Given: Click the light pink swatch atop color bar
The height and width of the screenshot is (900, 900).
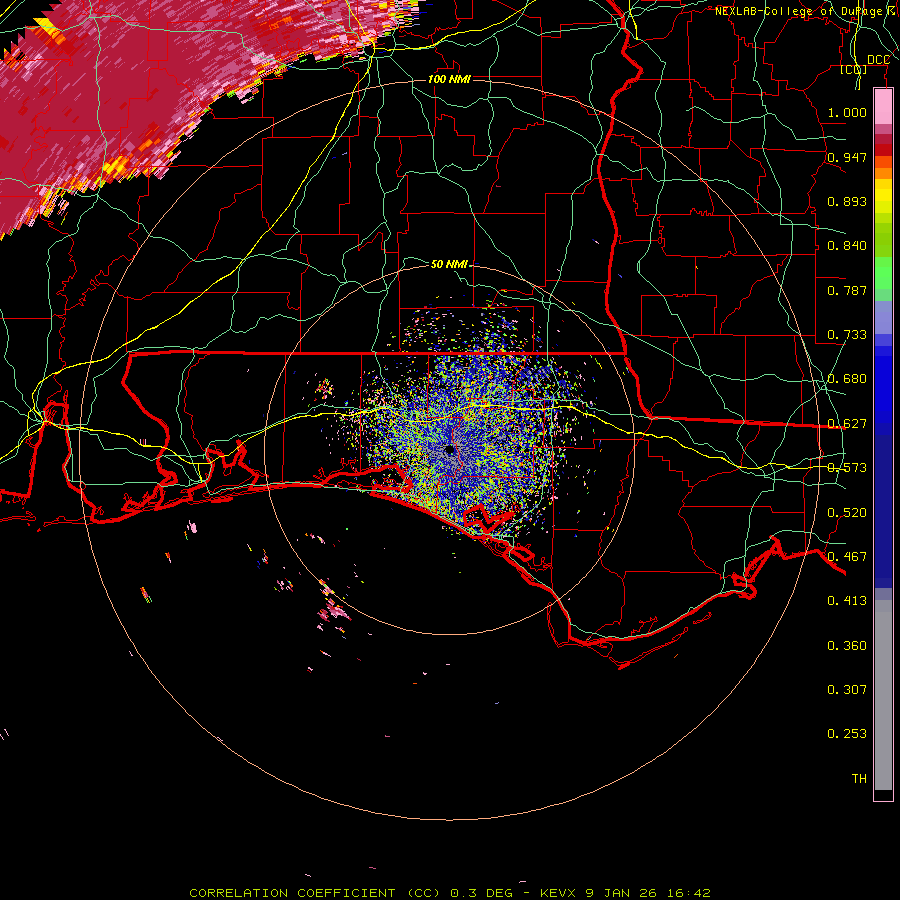Looking at the screenshot, I should 883,107.
